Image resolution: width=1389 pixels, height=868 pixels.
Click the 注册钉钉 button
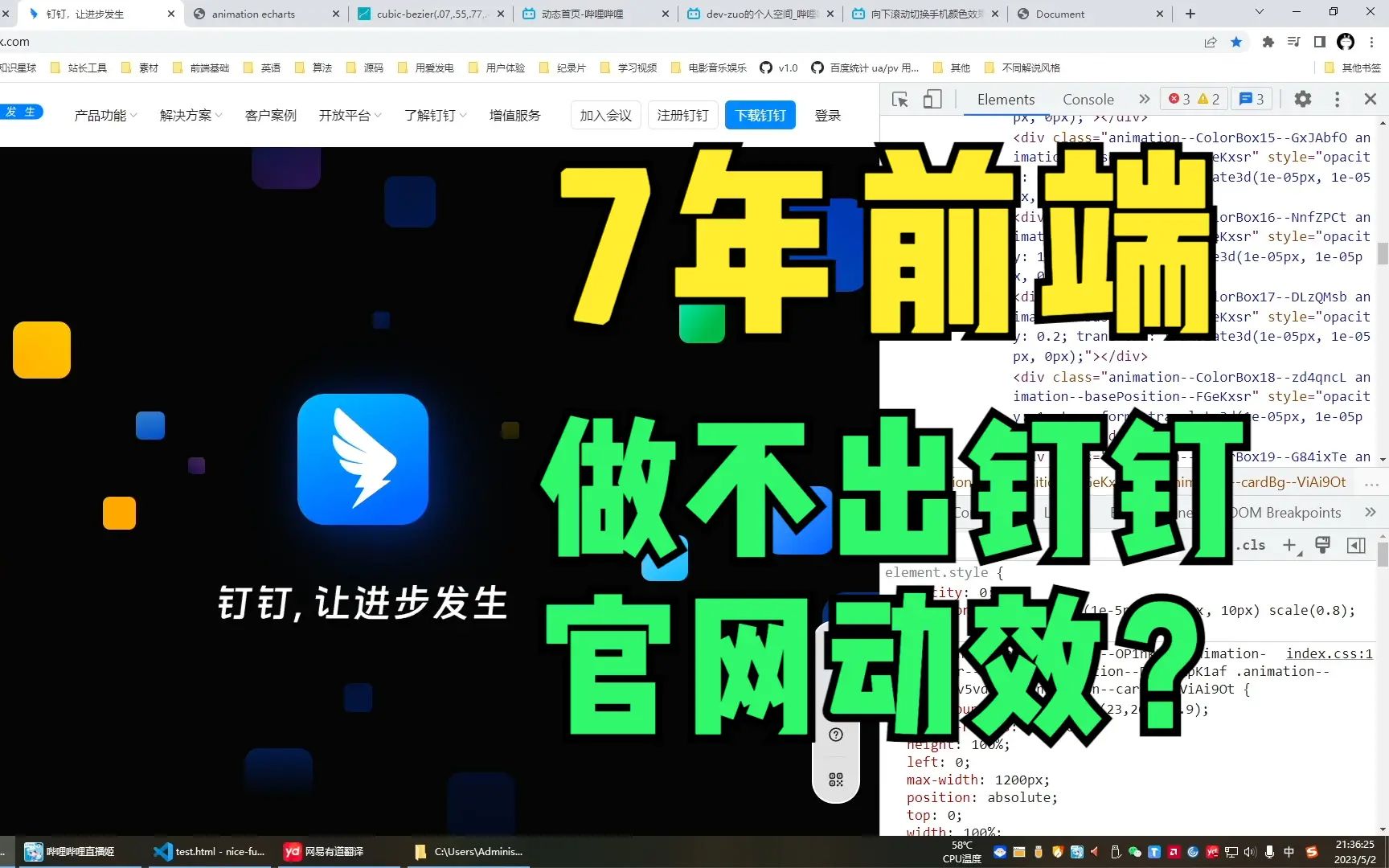(683, 116)
